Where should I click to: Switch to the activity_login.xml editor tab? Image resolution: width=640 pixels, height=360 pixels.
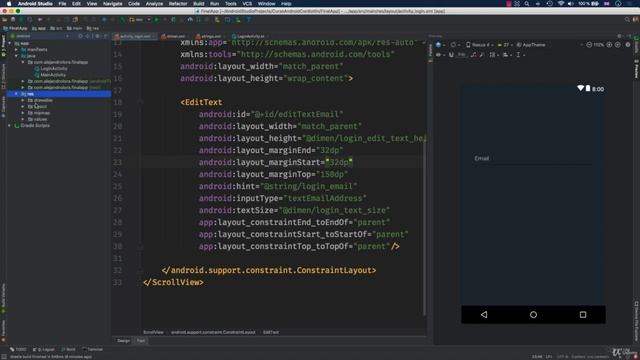pyautogui.click(x=135, y=36)
